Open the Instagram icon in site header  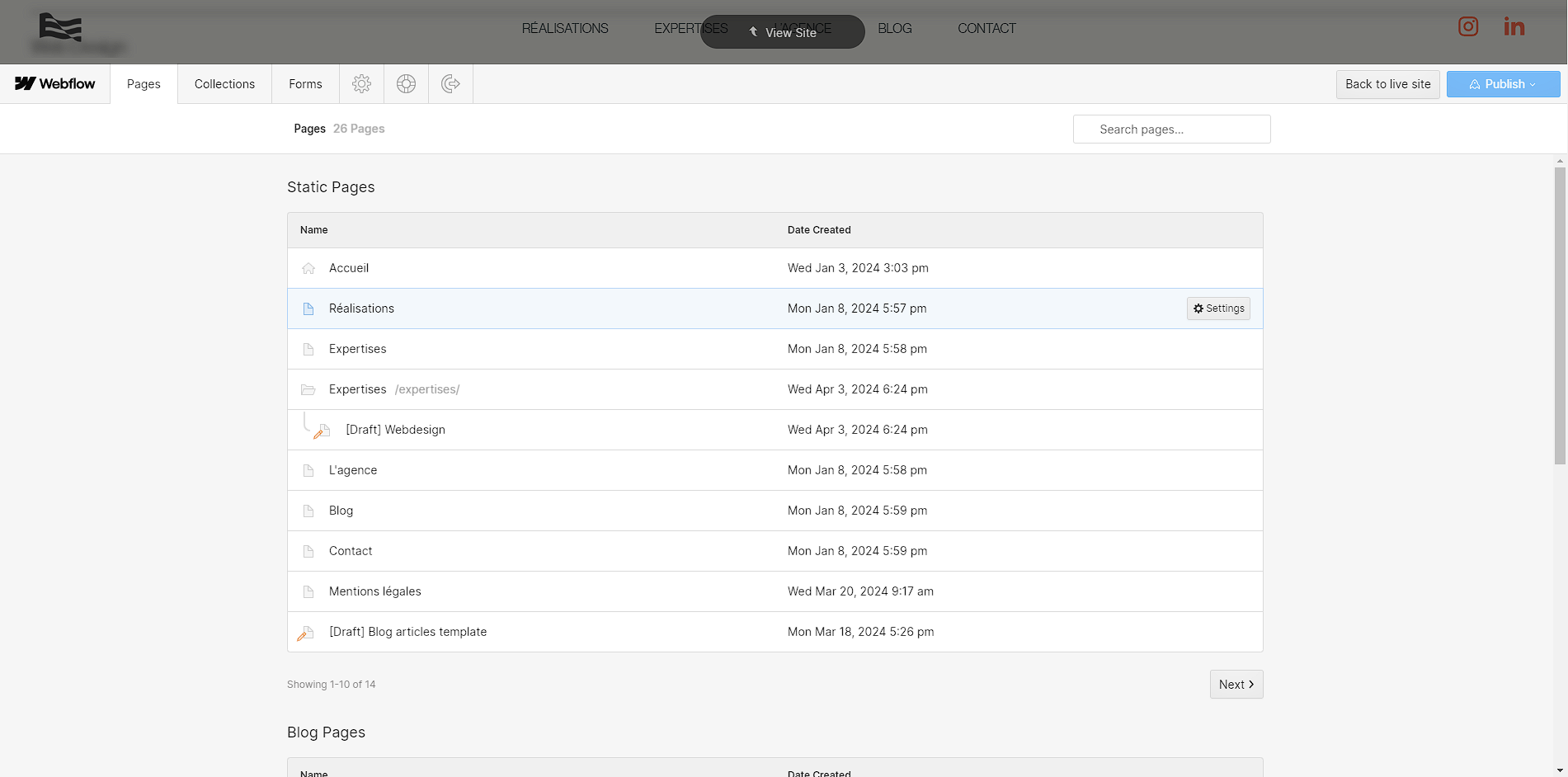[1468, 26]
